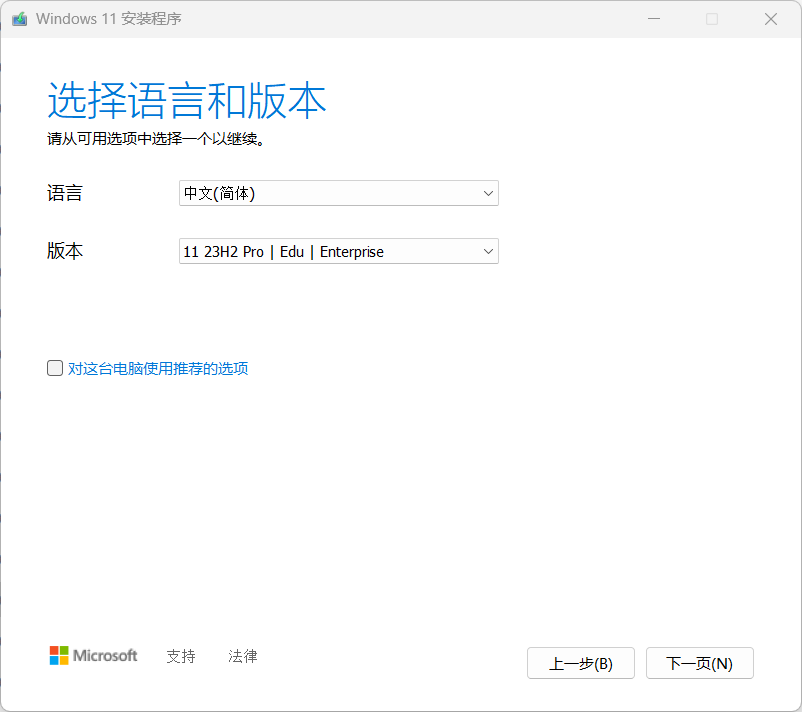This screenshot has height=712, width=802.
Task: Click the 请从可用选项中选择一个以继续 text
Action: 155,139
